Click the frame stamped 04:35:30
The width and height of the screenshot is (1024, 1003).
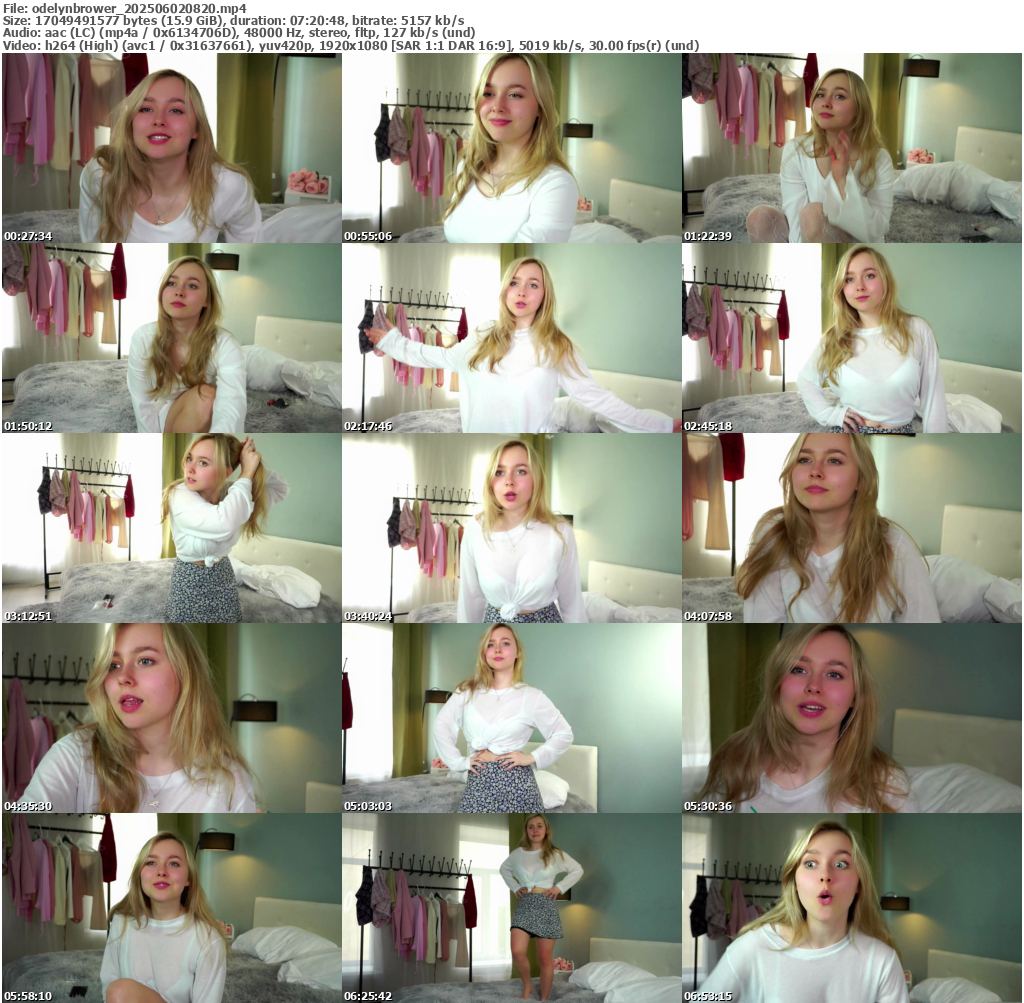click(172, 718)
